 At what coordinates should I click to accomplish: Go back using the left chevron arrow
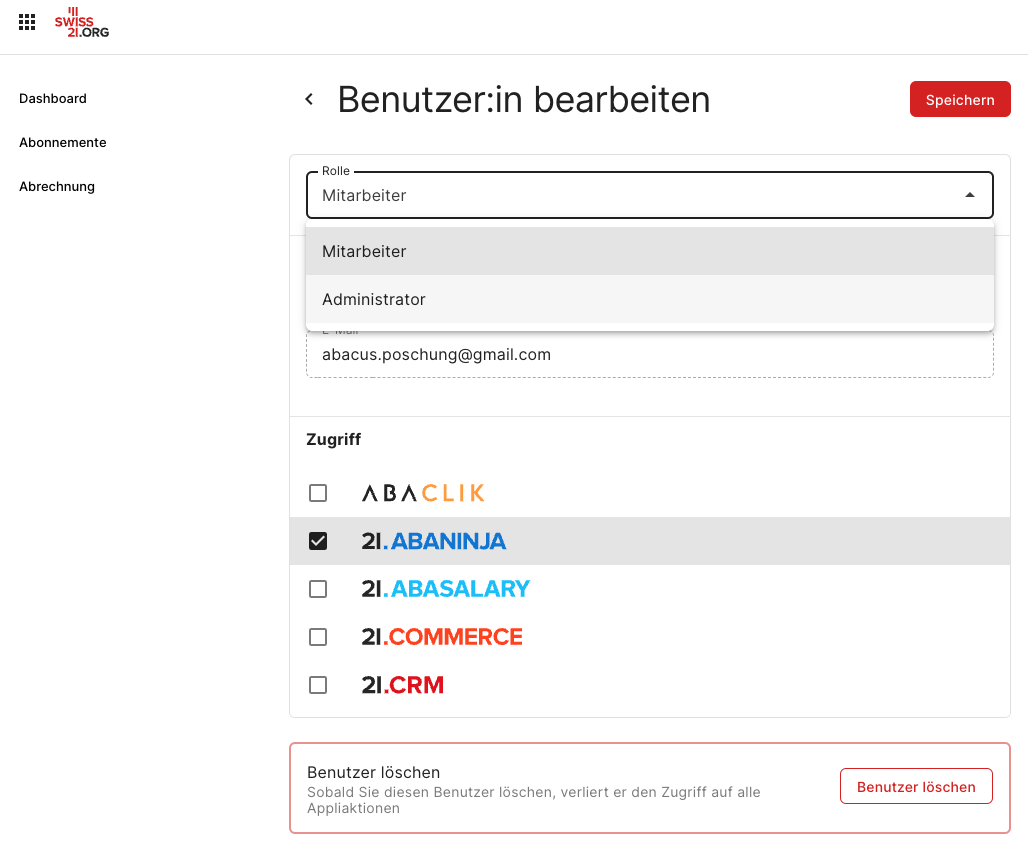point(309,99)
